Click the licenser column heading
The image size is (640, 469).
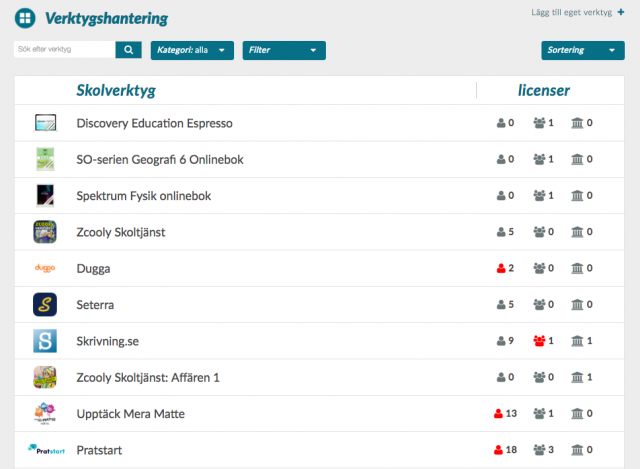pyautogui.click(x=544, y=90)
